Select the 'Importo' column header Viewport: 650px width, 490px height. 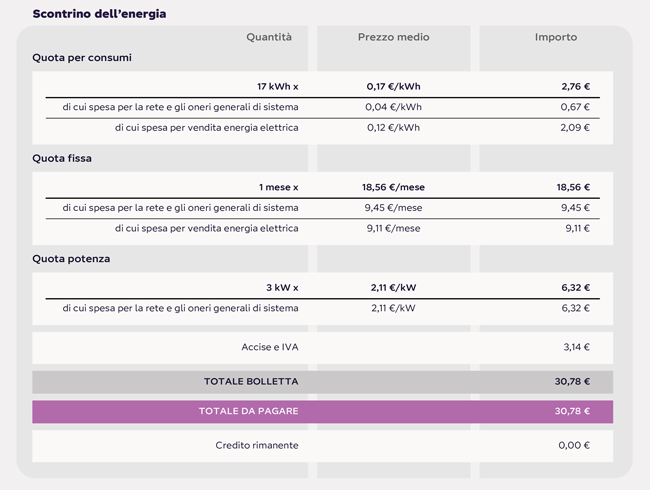555,37
